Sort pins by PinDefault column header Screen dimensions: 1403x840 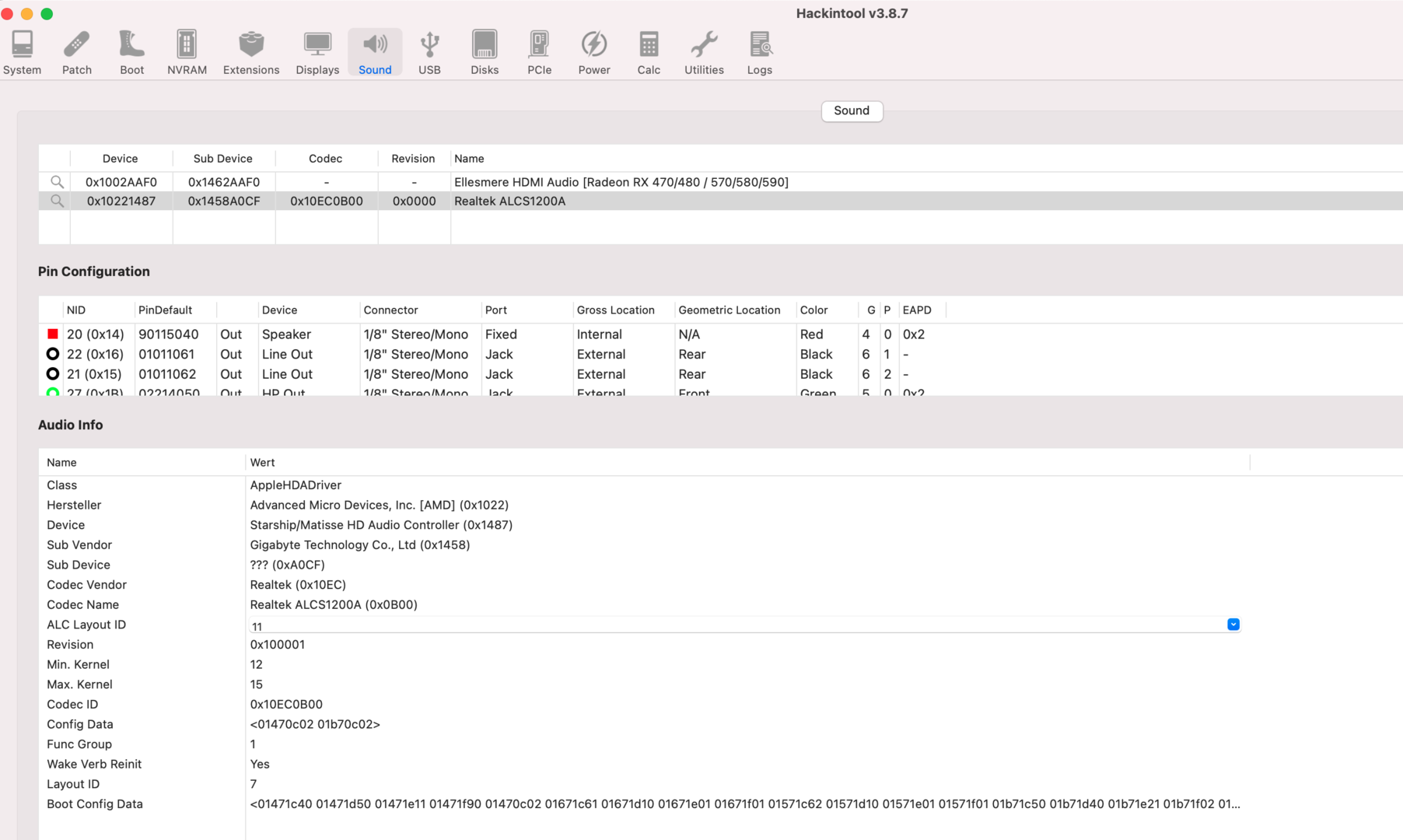tap(165, 310)
